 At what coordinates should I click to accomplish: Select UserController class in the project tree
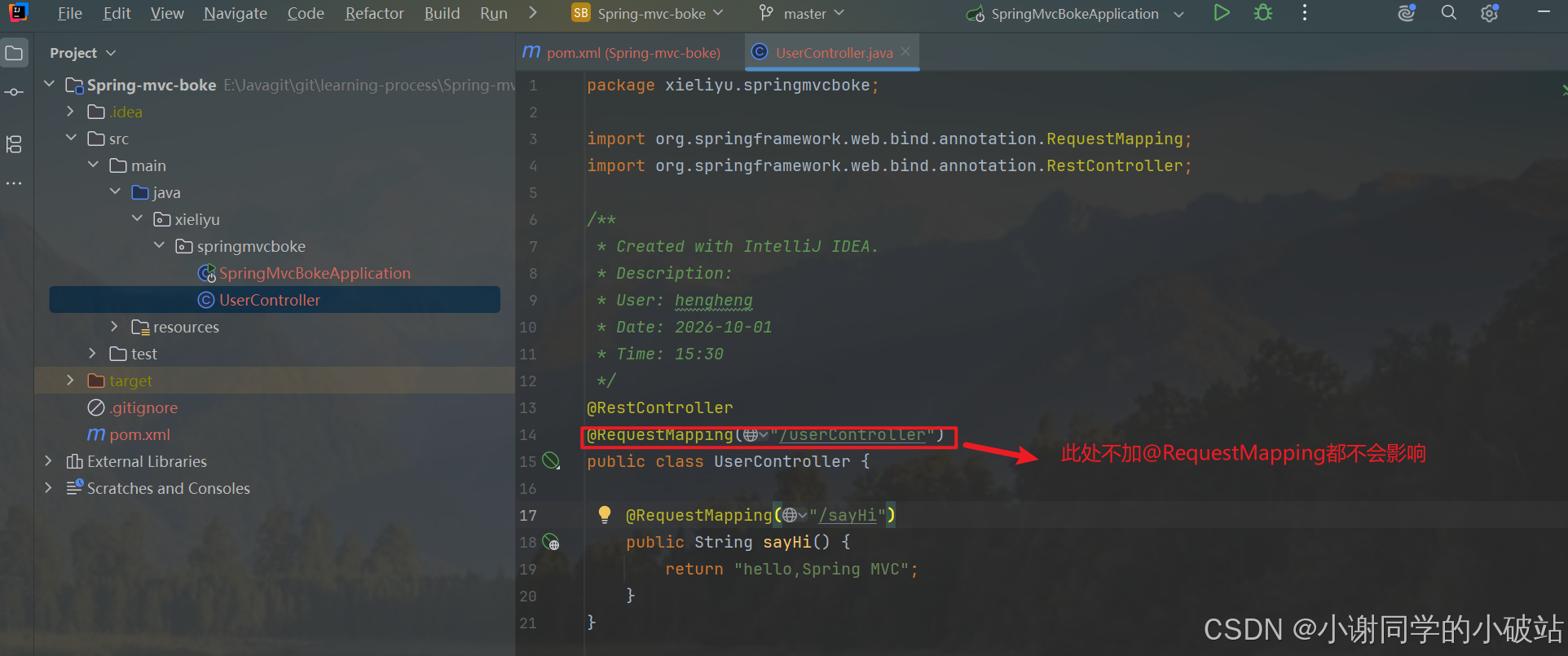click(270, 300)
